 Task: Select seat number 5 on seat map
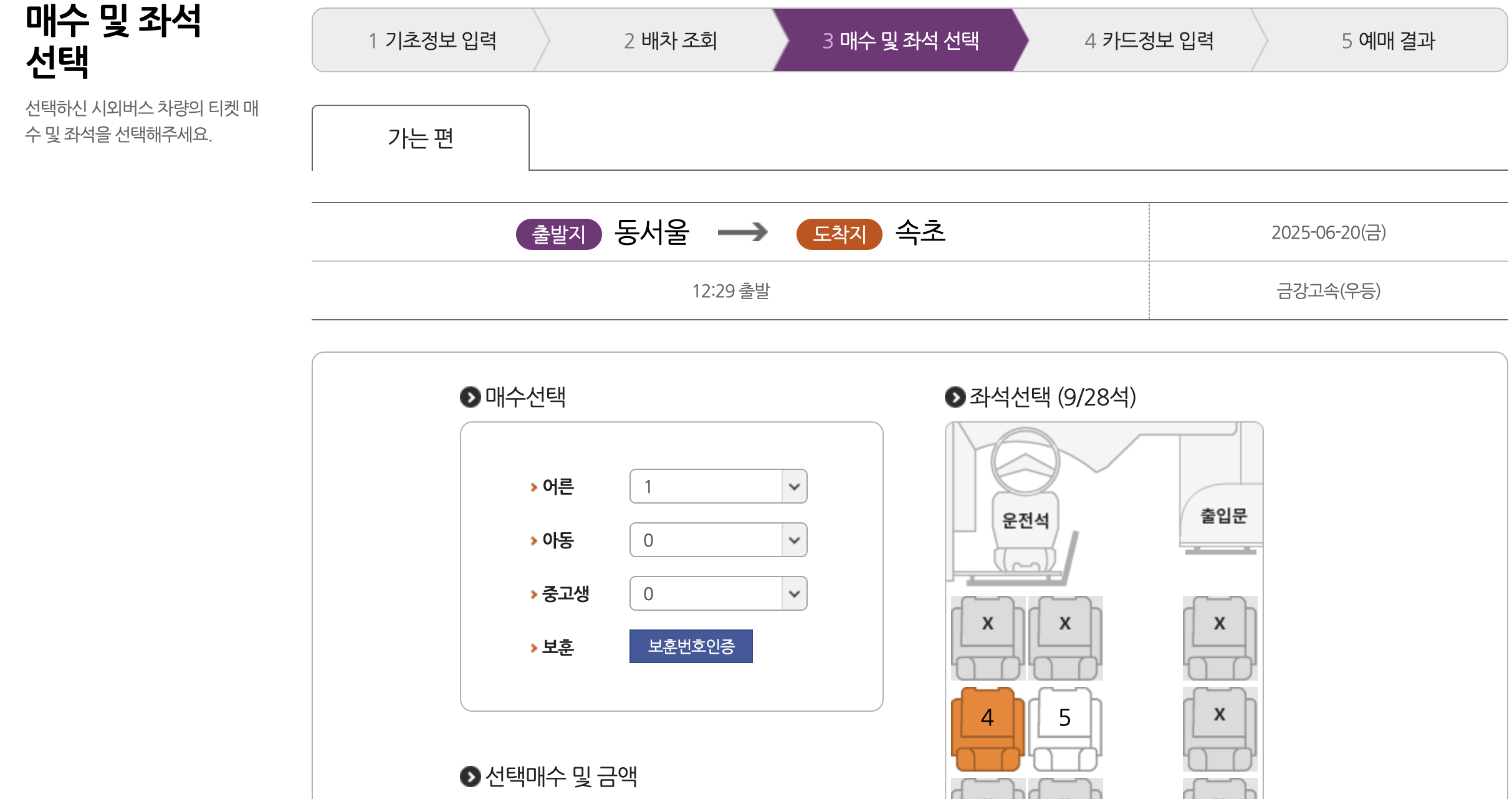click(1063, 718)
